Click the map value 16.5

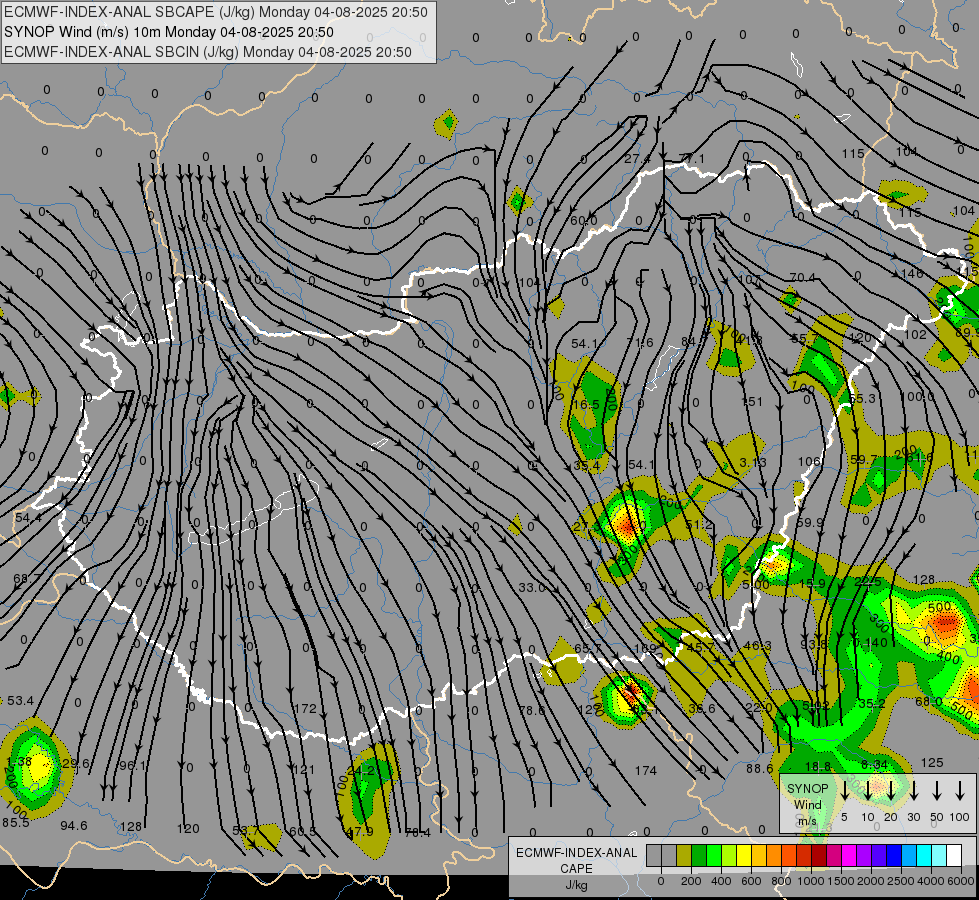pyautogui.click(x=586, y=405)
